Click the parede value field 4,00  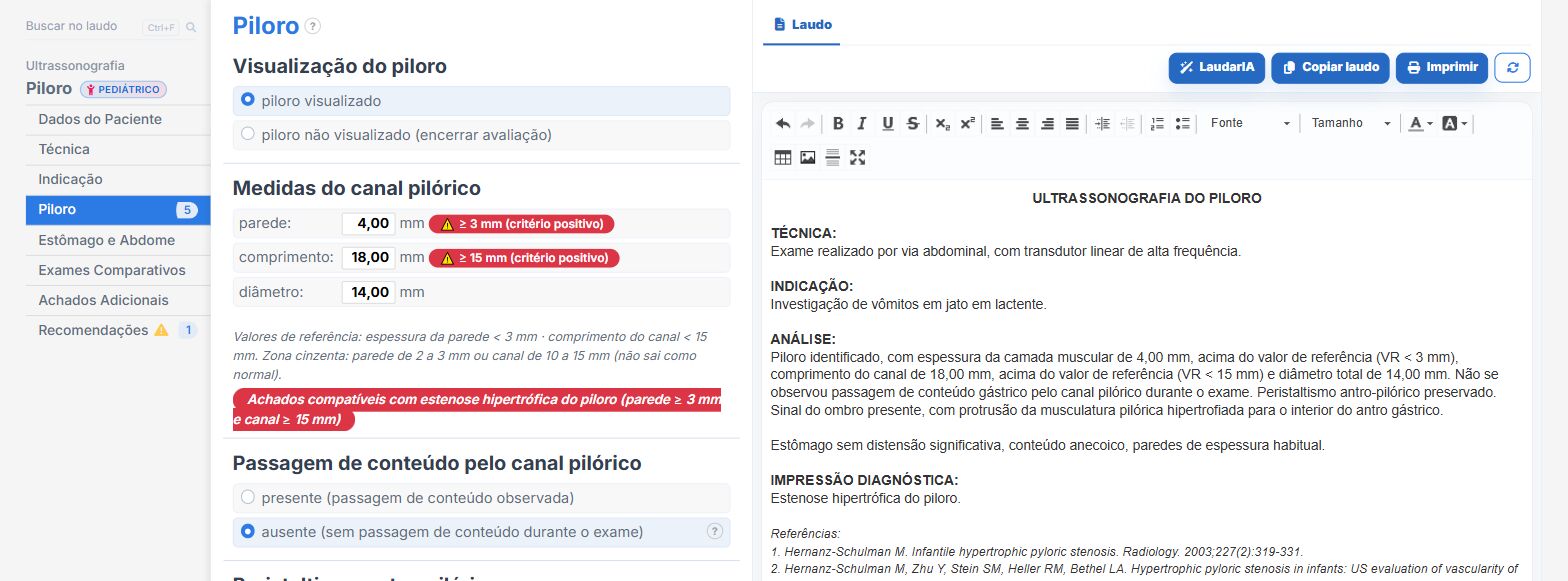pos(368,223)
